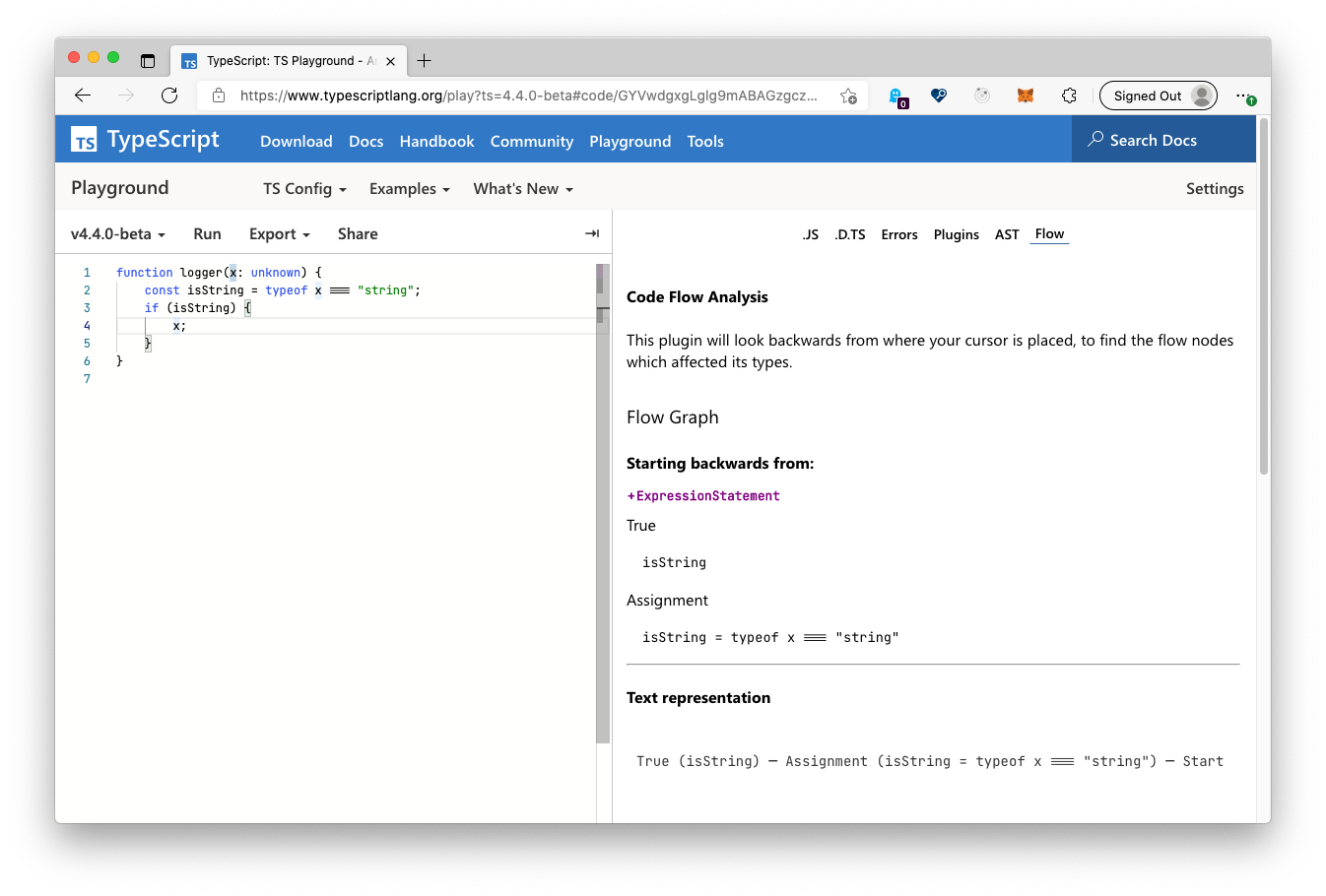
Task: Add page to favorites star icon
Action: pos(848,96)
